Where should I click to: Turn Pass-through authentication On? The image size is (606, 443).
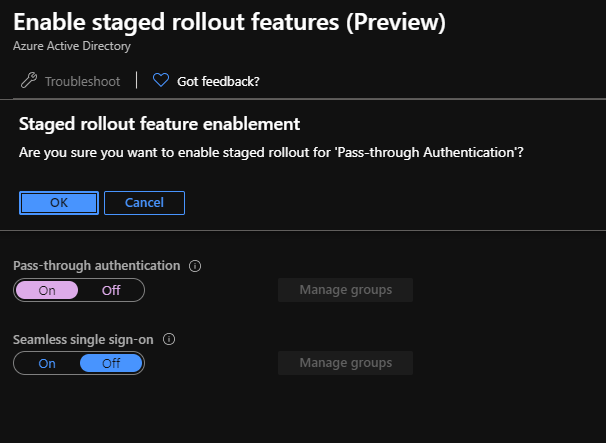click(x=47, y=290)
